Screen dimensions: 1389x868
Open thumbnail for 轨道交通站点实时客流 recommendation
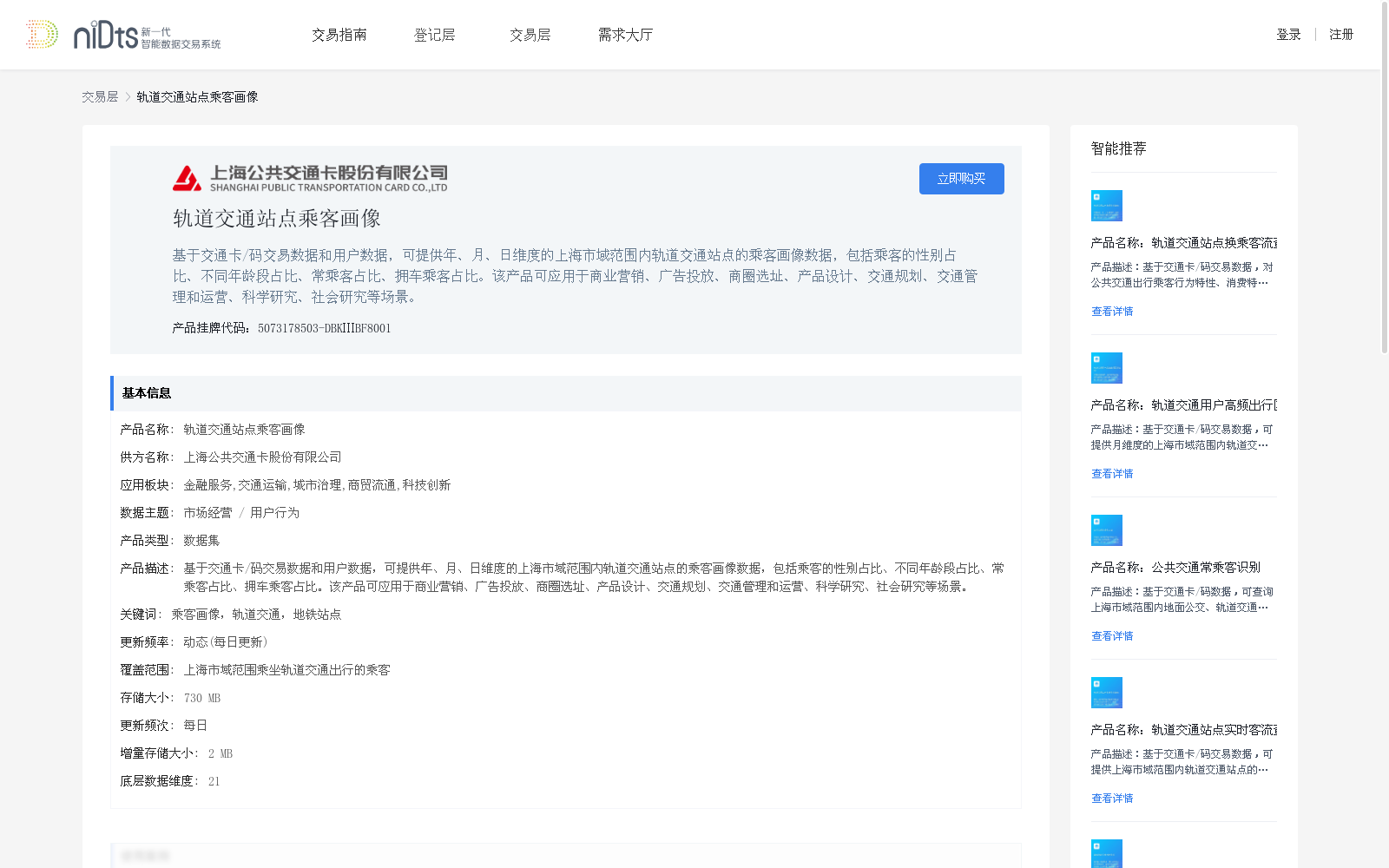pyautogui.click(x=1107, y=693)
